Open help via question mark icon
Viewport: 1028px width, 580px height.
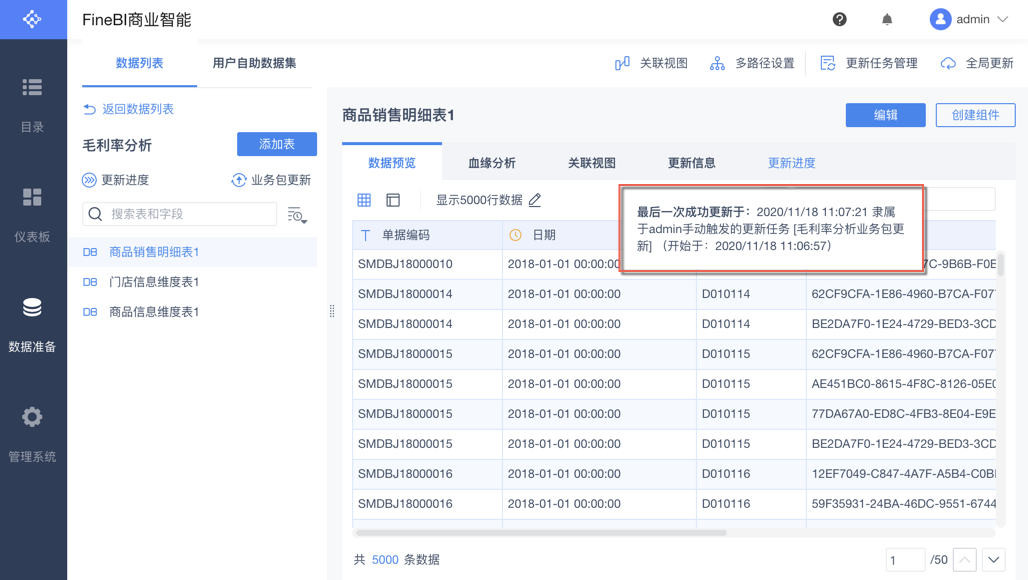click(839, 19)
